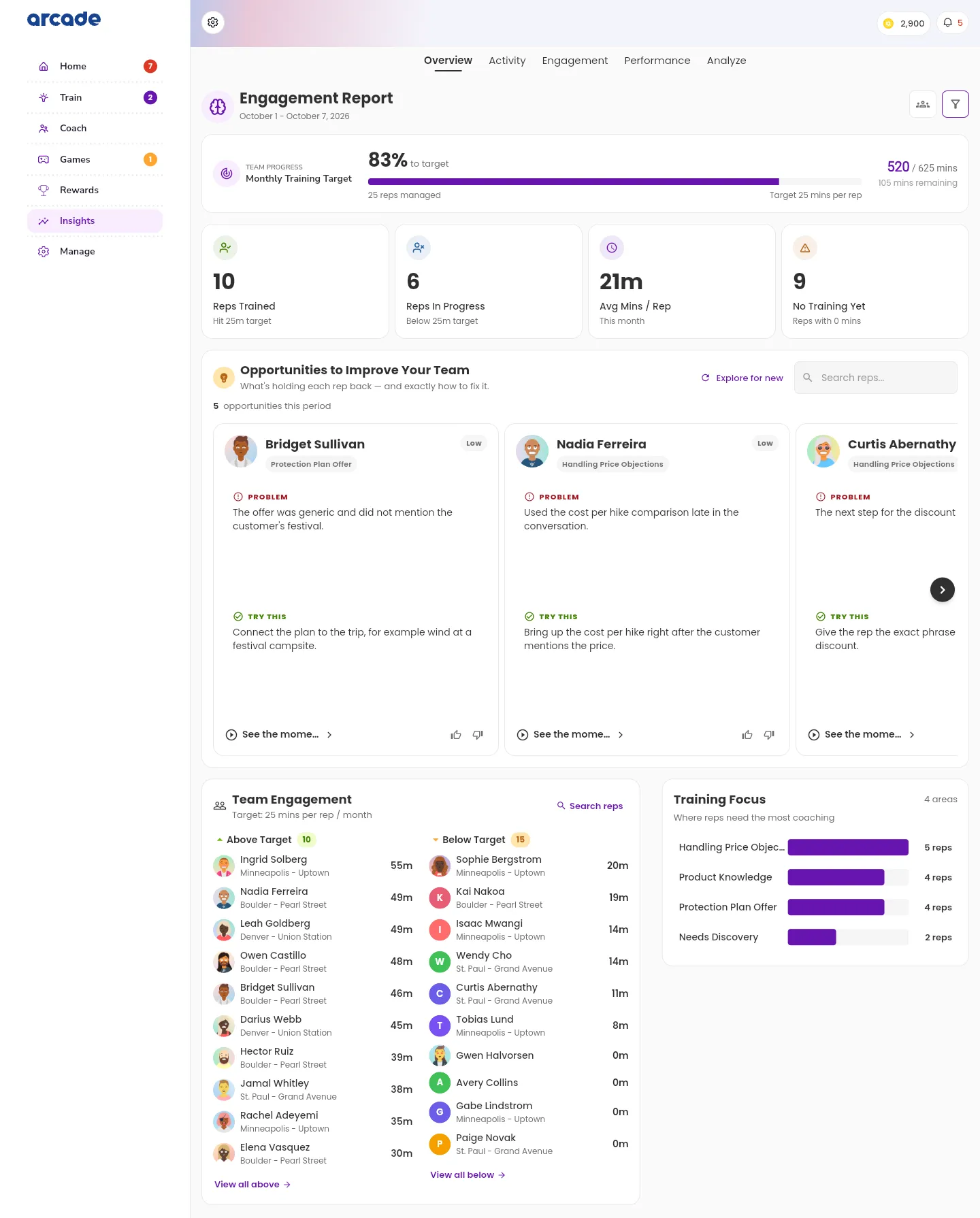
Task: Click the Search reps input field
Action: point(876,378)
